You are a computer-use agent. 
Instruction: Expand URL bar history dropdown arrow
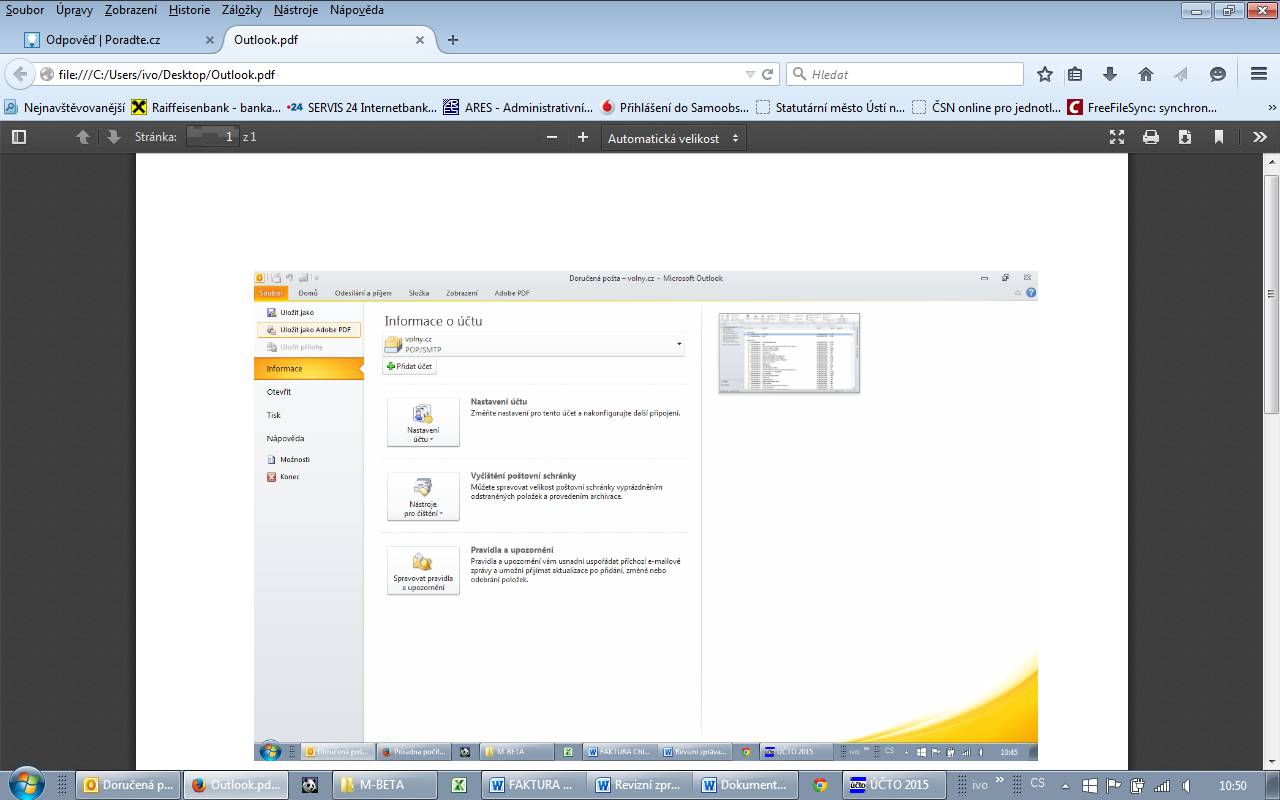(x=750, y=74)
